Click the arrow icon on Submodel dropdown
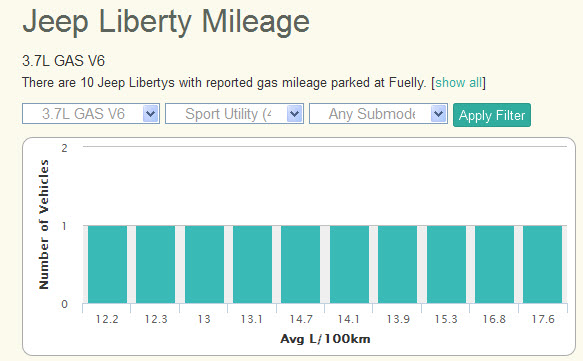Screen dimensions: 583x361 tap(438, 114)
